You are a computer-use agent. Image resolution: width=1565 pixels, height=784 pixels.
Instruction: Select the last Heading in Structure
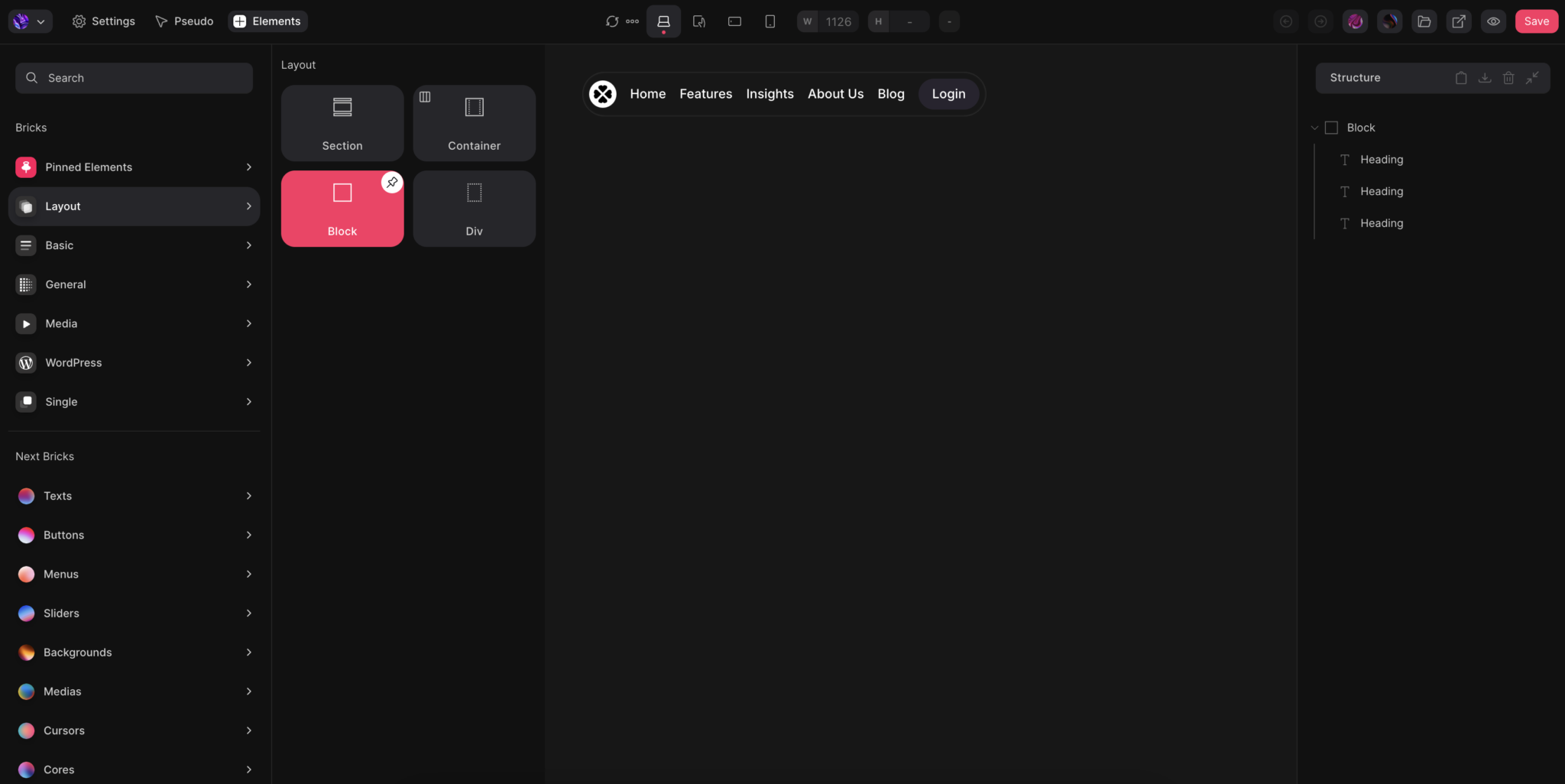click(1382, 223)
